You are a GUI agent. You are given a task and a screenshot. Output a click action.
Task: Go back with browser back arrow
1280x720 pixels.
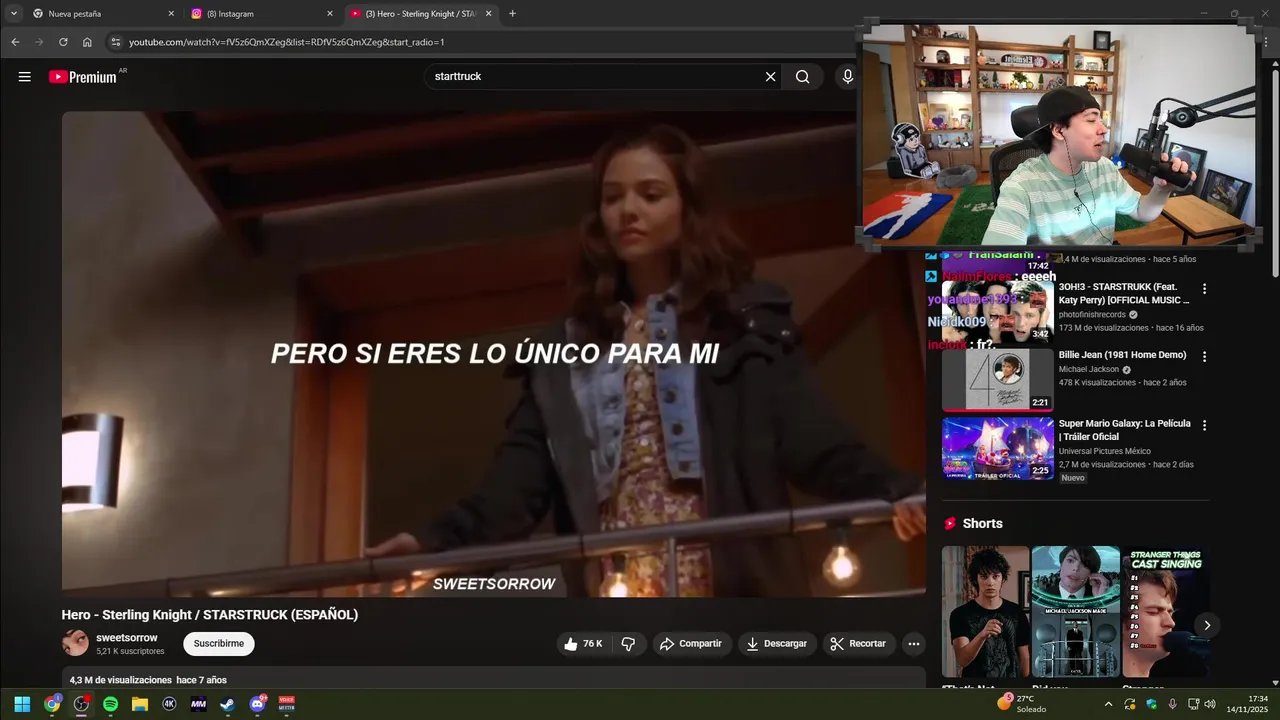15,42
